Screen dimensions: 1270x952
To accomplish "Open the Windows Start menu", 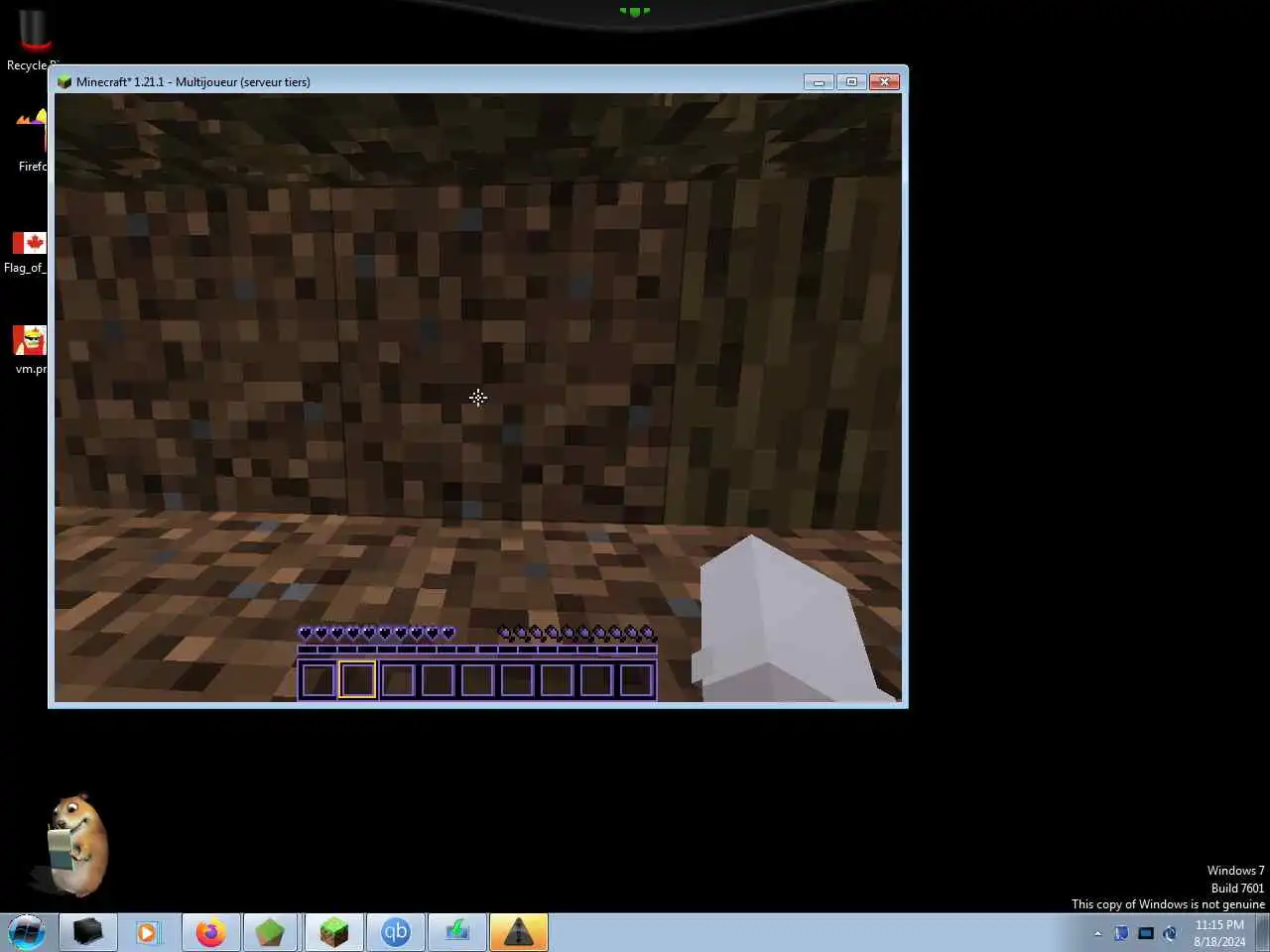I will click(27, 932).
